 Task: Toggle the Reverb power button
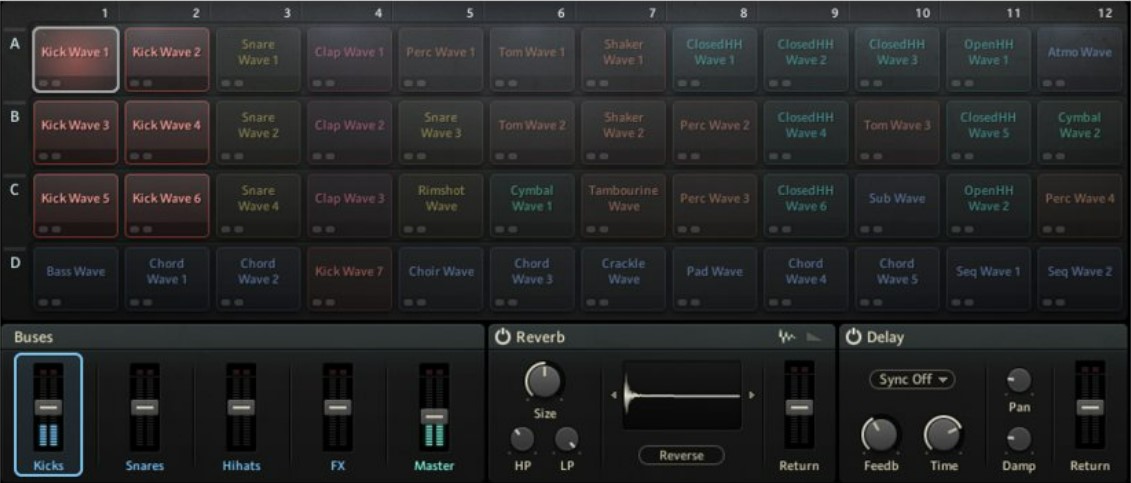pos(503,338)
